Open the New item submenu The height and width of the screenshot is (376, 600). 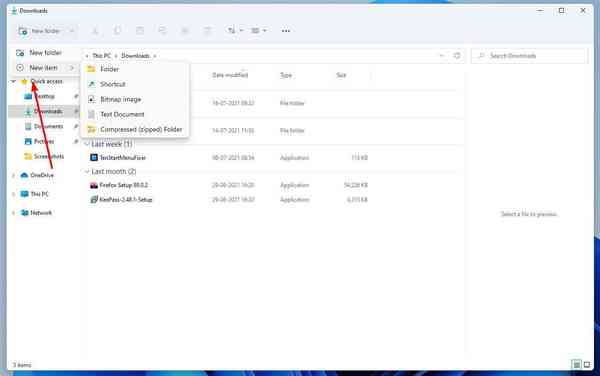click(46, 68)
